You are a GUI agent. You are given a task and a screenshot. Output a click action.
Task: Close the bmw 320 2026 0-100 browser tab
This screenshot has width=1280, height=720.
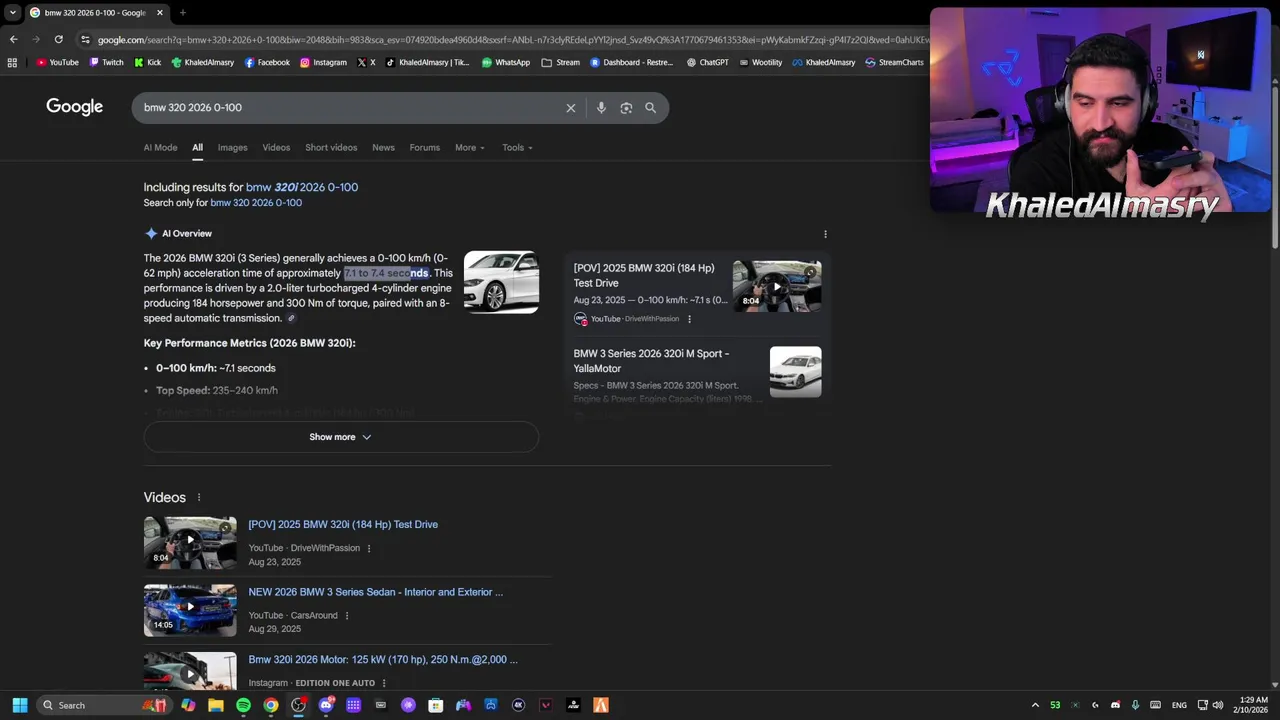pyautogui.click(x=160, y=13)
